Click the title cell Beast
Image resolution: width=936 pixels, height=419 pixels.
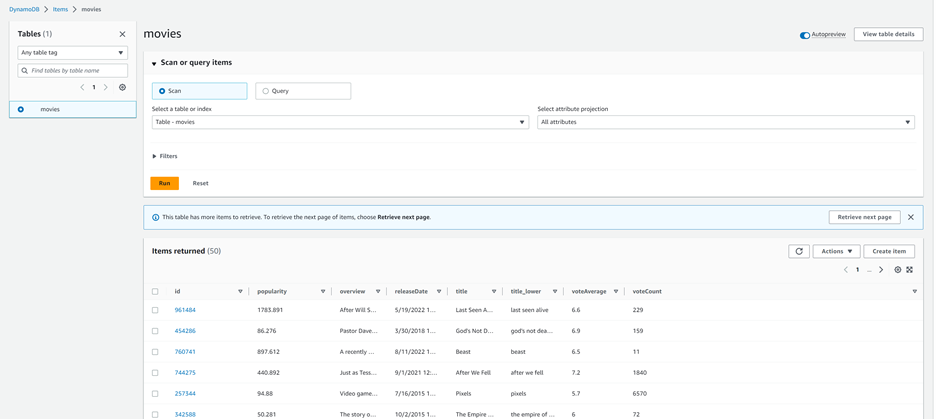point(463,352)
